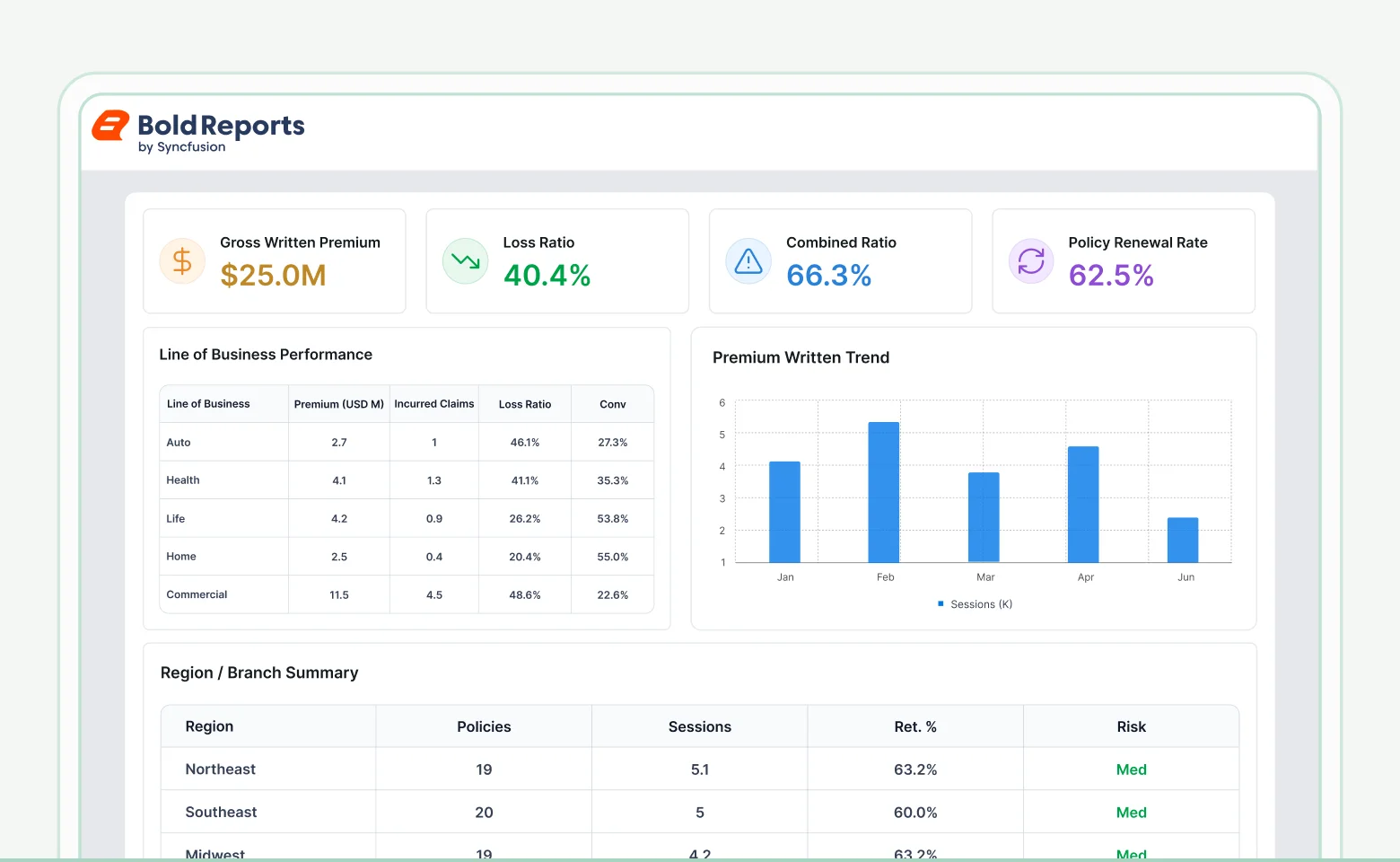Select the Health row label
This screenshot has height=862, width=1400.
click(x=183, y=480)
